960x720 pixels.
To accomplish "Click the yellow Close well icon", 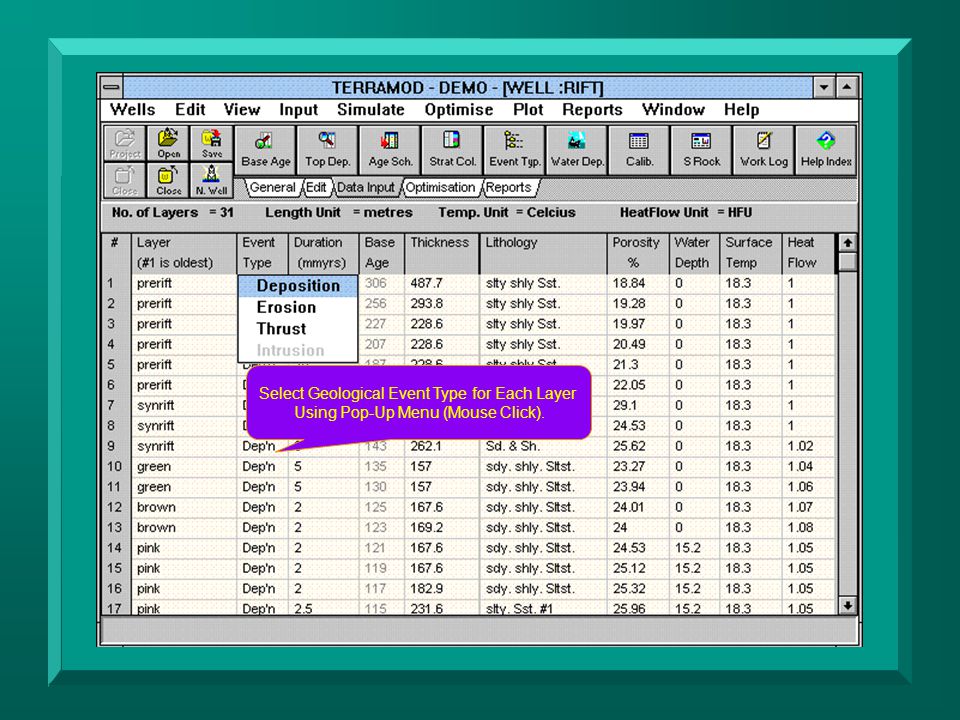I will (x=168, y=181).
